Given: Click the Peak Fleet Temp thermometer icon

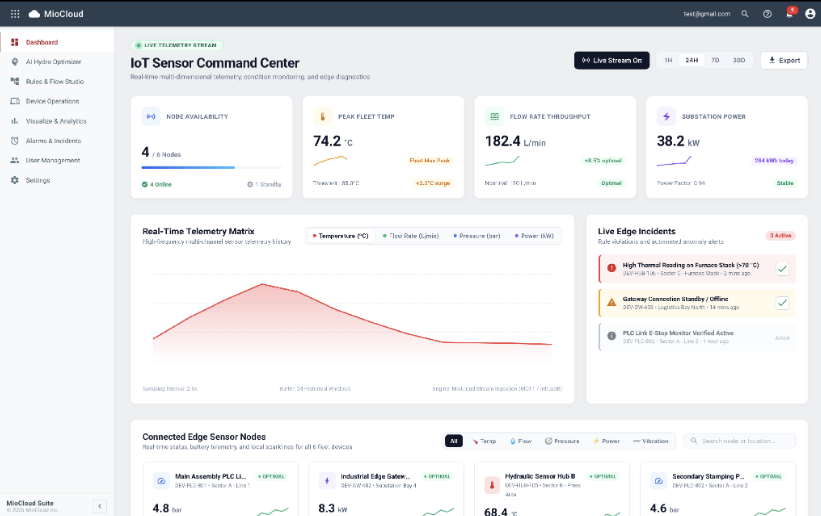Looking at the screenshot, I should point(323,116).
